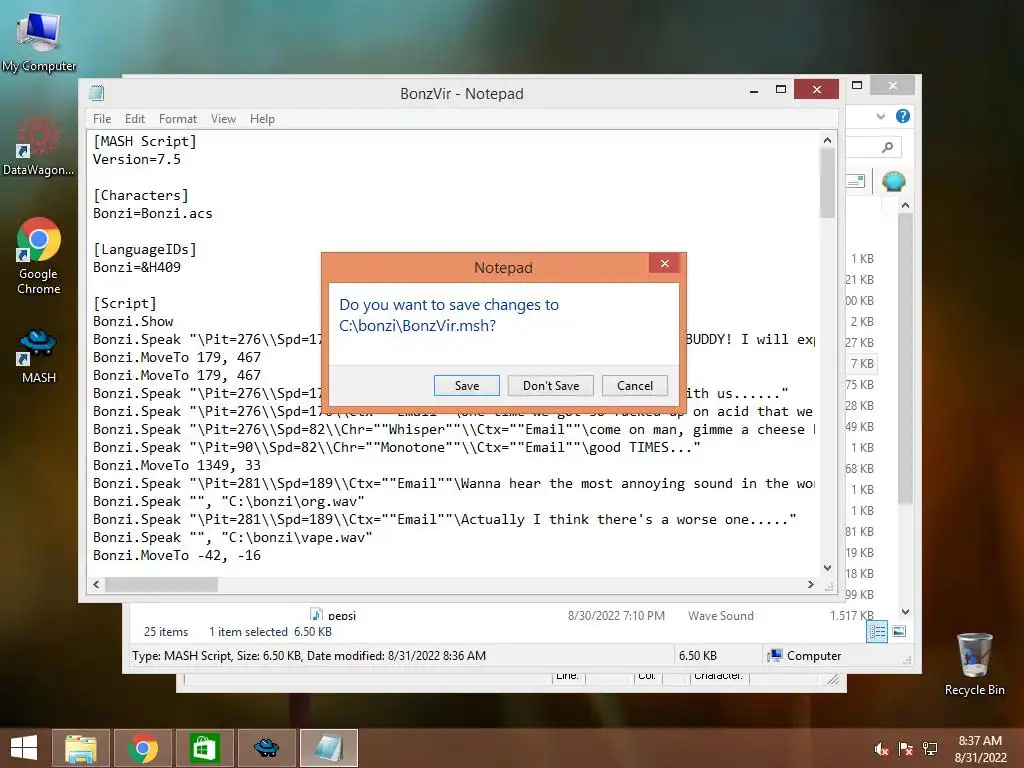This screenshot has width=1024, height=768.
Task: Maximize the Explorer window behind Notepad
Action: pos(857,85)
